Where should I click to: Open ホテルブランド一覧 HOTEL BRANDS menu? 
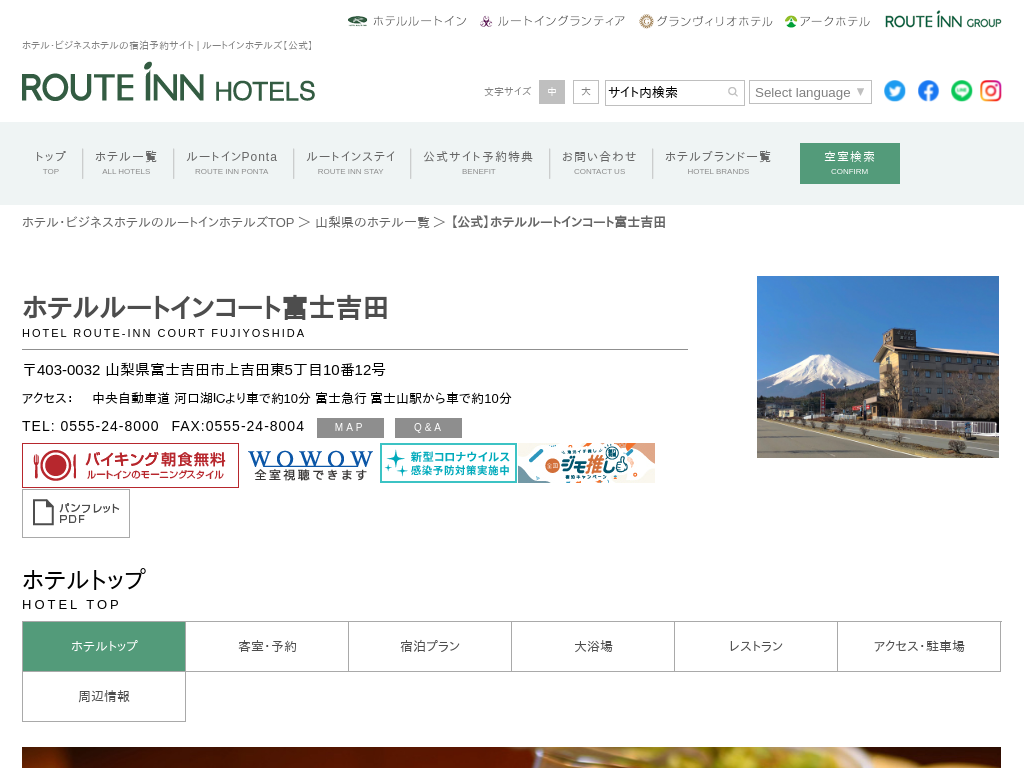pyautogui.click(x=718, y=163)
